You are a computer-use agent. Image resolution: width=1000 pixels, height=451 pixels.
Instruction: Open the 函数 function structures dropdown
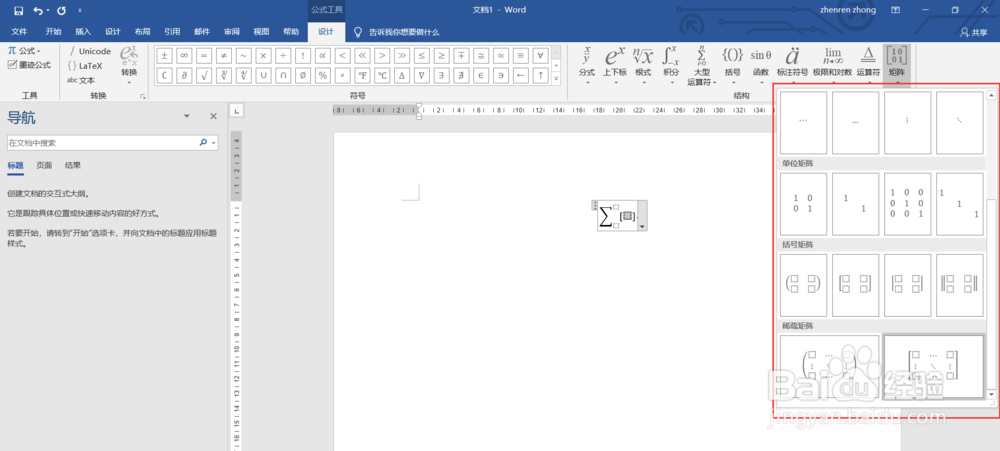pos(761,65)
